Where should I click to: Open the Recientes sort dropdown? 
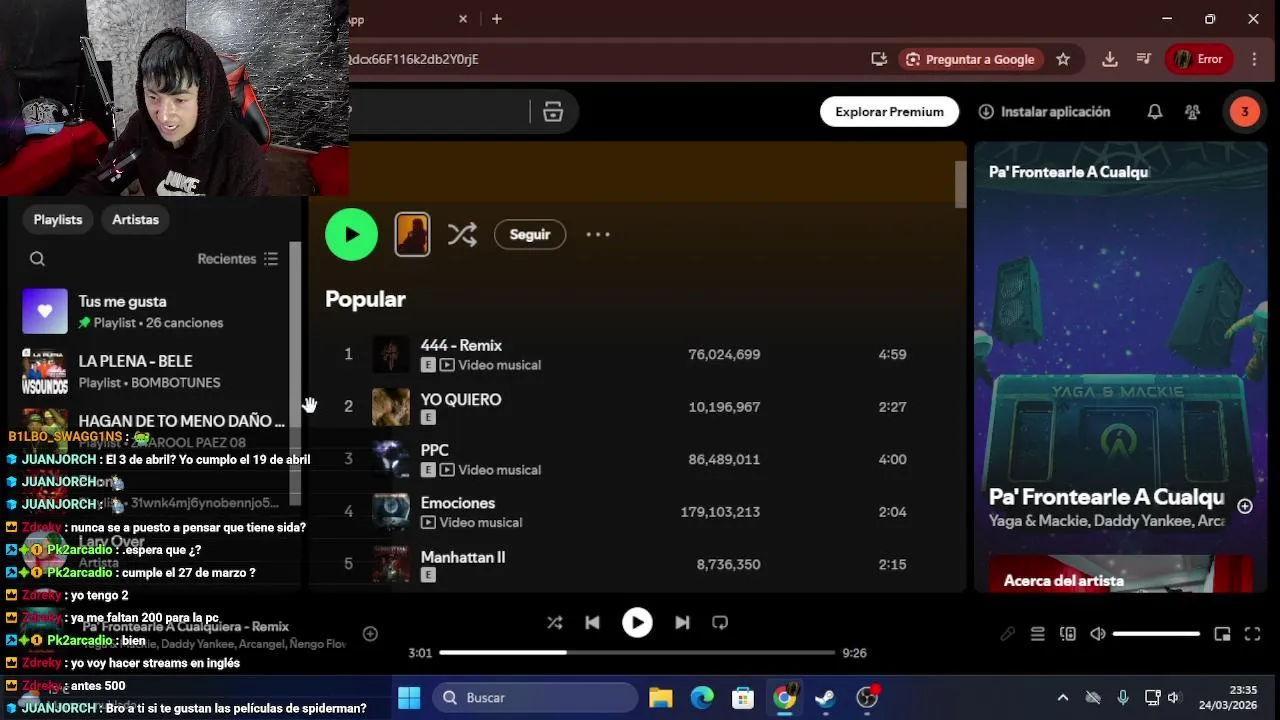pyautogui.click(x=238, y=259)
